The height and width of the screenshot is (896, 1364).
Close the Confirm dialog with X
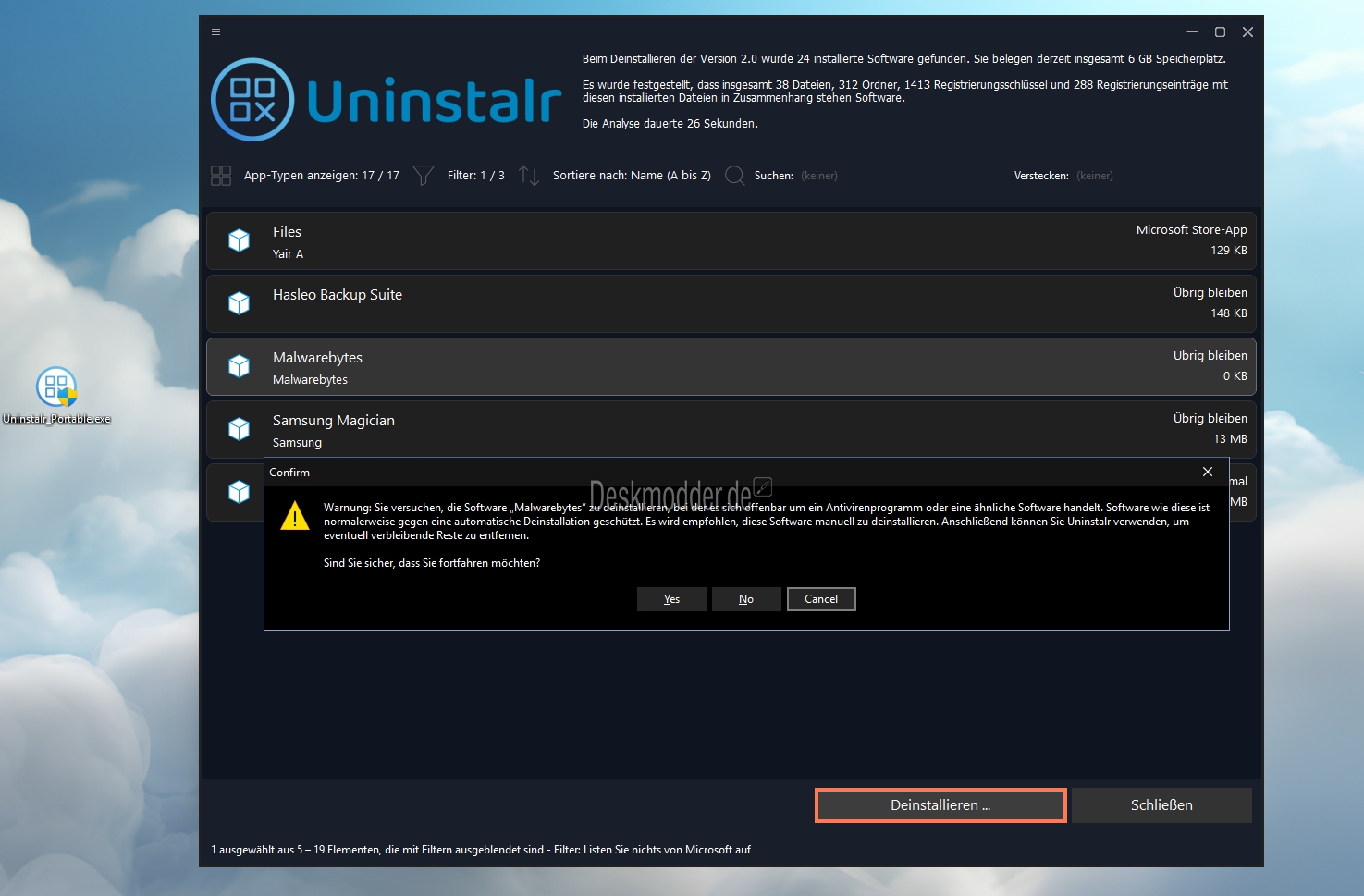coord(1208,472)
